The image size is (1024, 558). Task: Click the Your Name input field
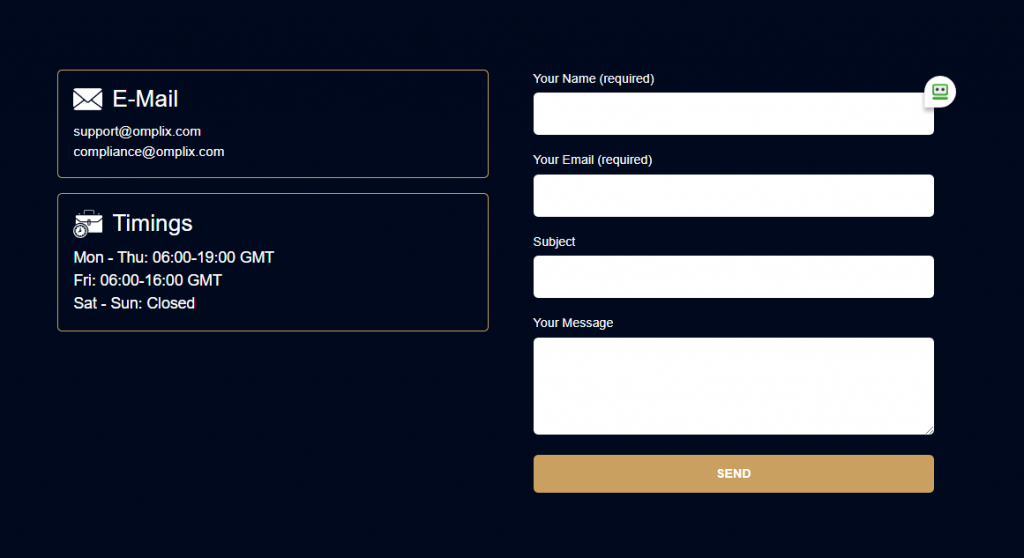[733, 114]
